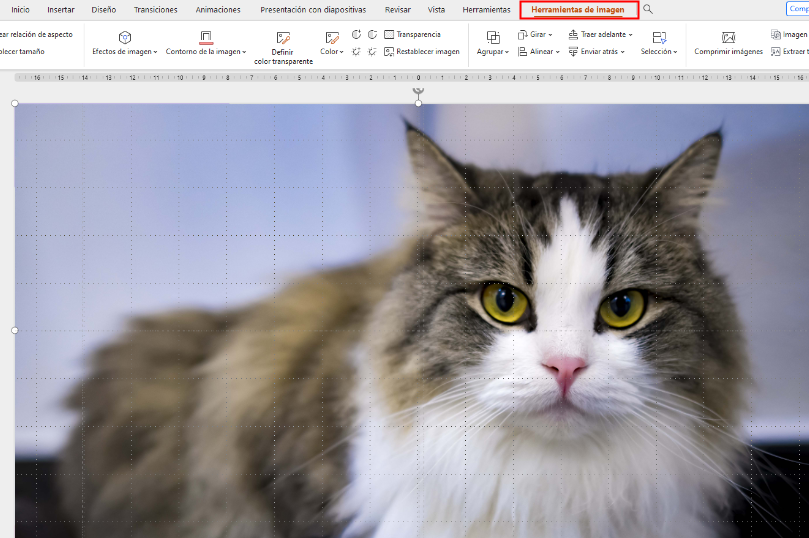Switch to the Insertar tab

pyautogui.click(x=61, y=9)
